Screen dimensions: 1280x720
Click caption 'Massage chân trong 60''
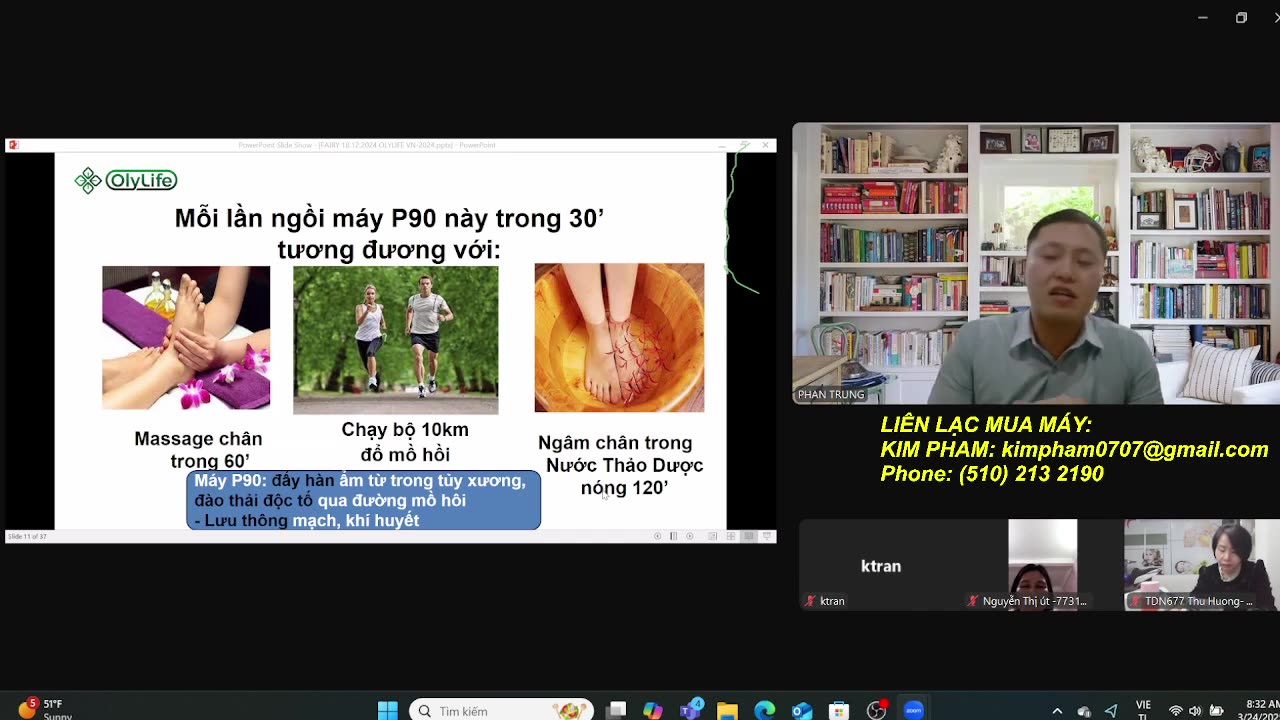pos(198,450)
